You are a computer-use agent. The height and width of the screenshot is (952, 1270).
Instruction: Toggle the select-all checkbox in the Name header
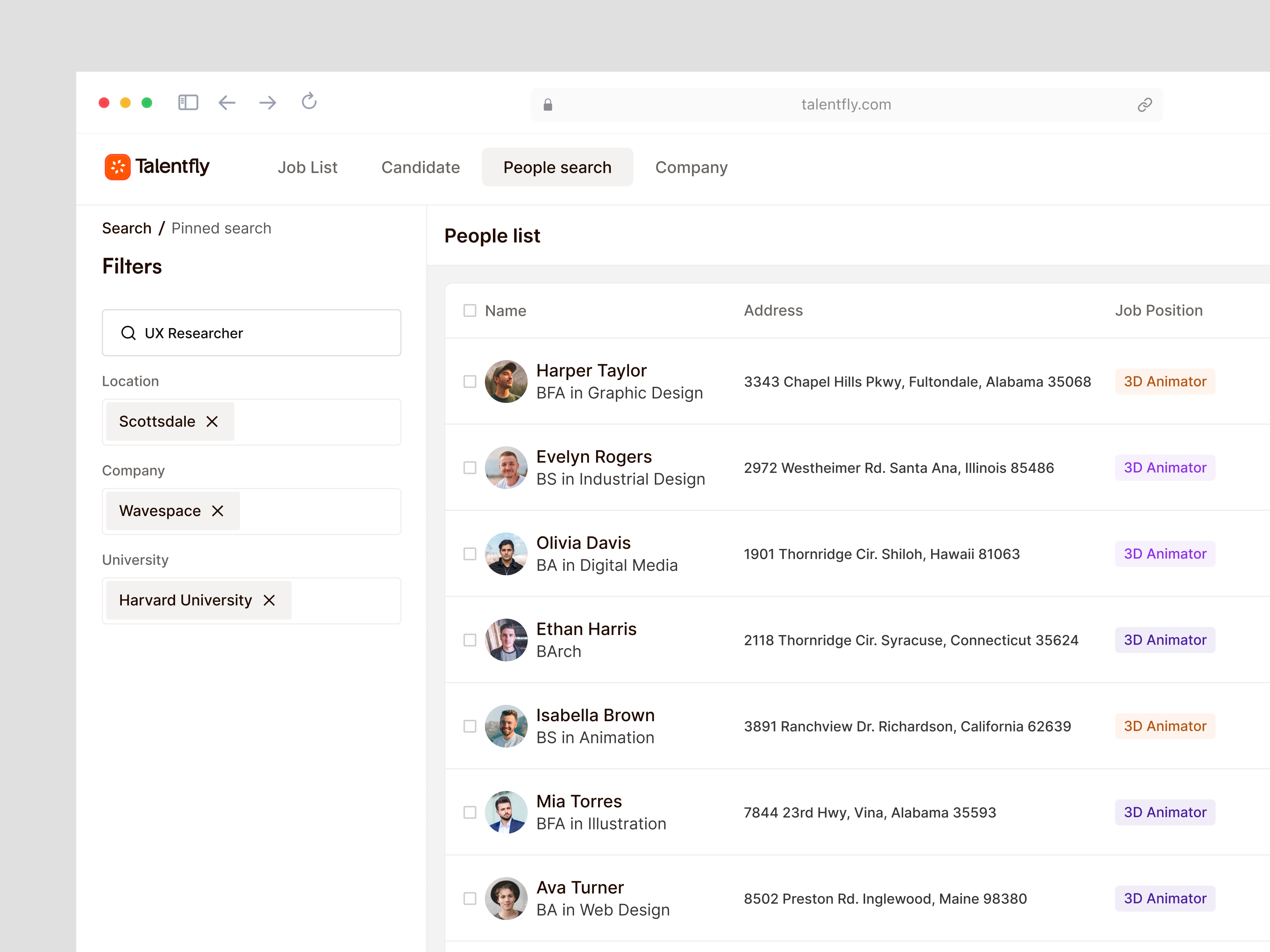470,310
